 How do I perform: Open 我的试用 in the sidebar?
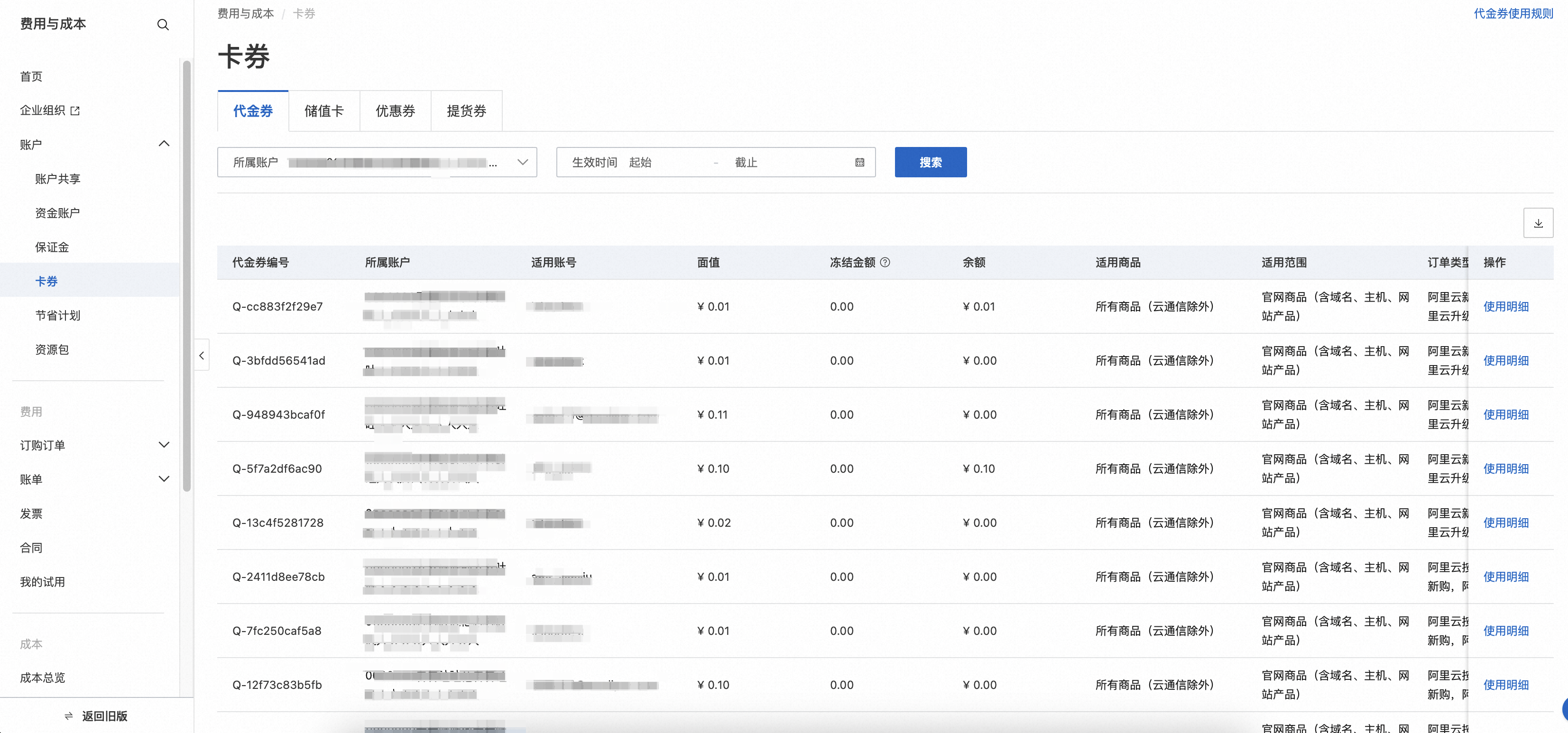[43, 582]
